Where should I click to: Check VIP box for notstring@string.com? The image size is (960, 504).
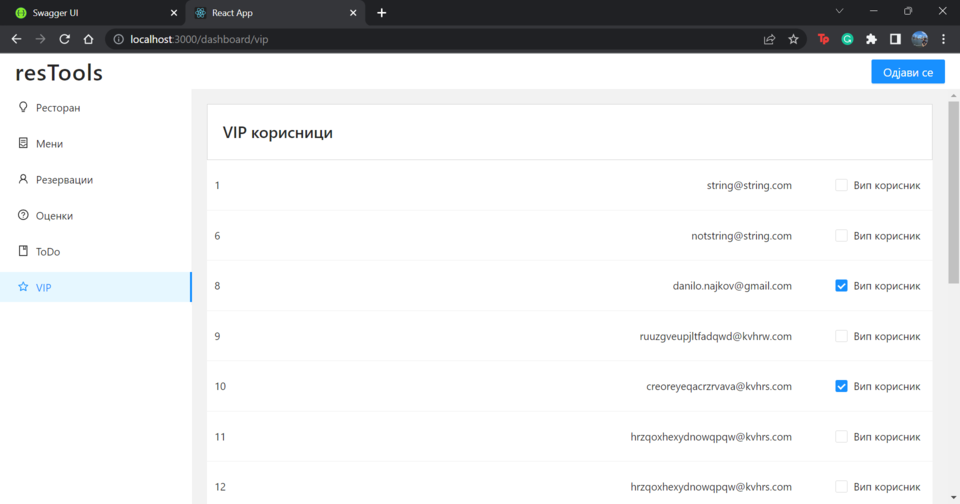(x=841, y=235)
